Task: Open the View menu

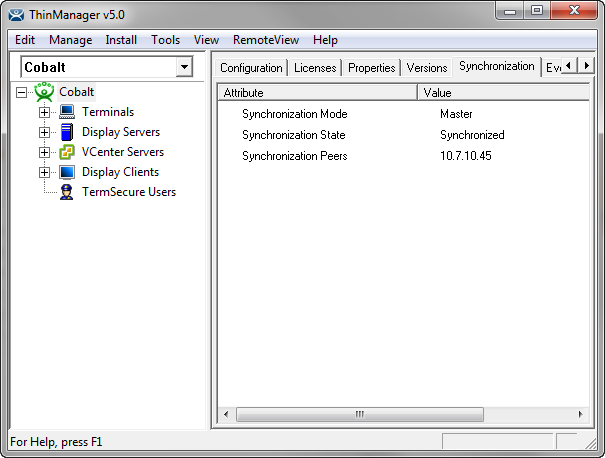Action: tap(206, 40)
